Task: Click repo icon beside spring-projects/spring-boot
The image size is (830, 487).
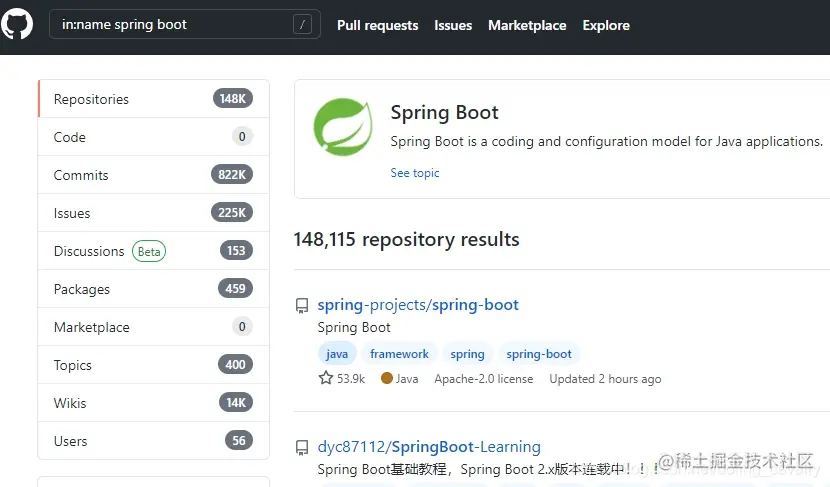Action: point(302,306)
